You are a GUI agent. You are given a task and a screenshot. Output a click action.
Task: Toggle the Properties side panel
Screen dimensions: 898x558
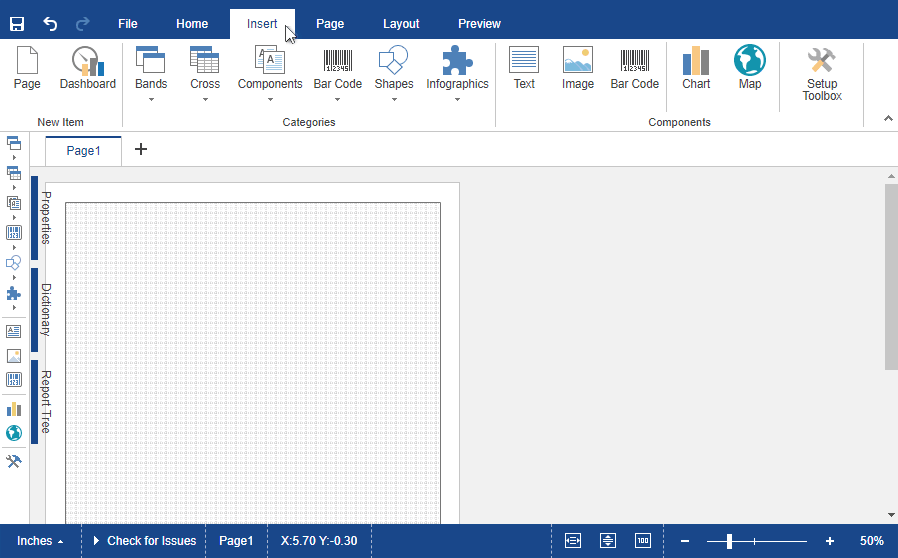[42, 218]
